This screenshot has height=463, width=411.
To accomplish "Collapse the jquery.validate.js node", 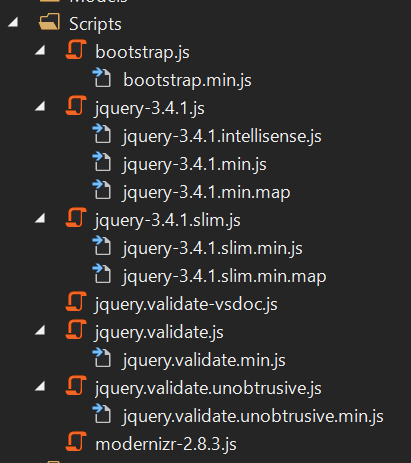I will tap(41, 331).
